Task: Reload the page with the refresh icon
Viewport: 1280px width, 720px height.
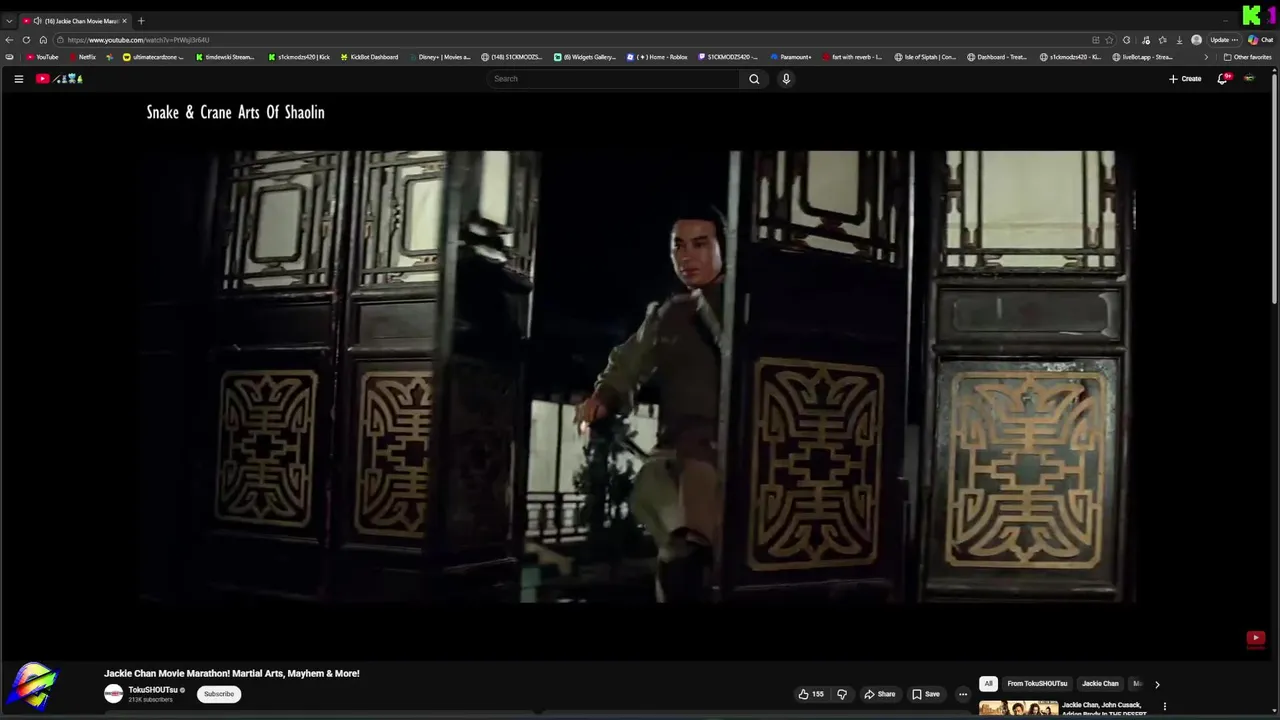Action: pos(26,40)
